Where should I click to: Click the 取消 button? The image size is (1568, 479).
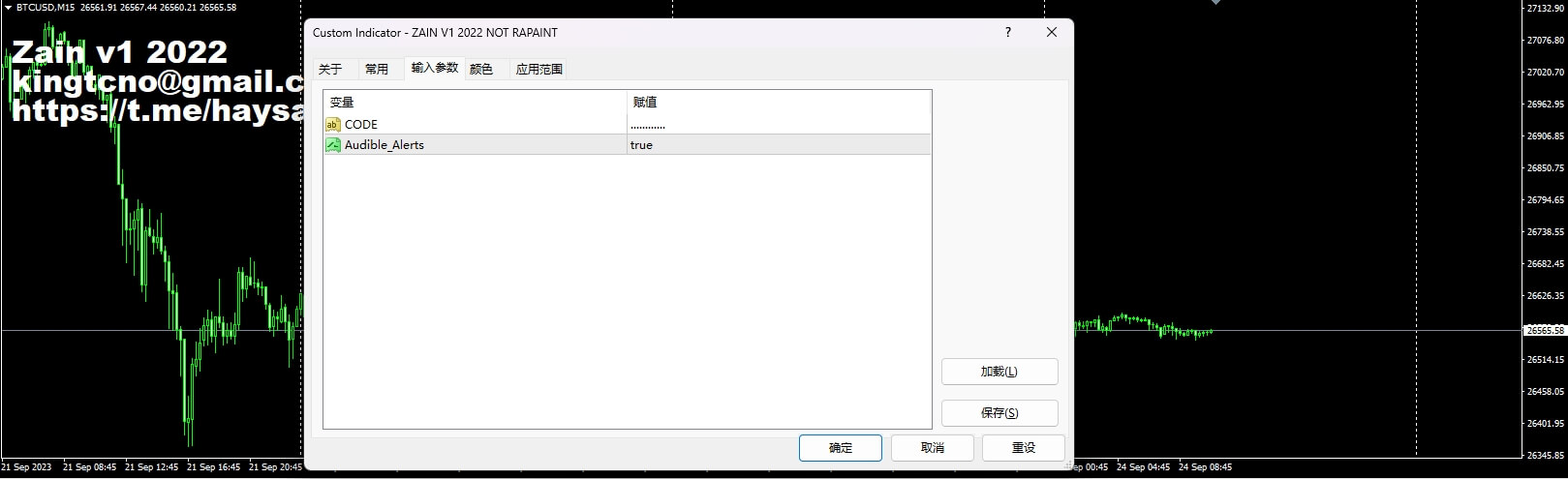click(933, 448)
